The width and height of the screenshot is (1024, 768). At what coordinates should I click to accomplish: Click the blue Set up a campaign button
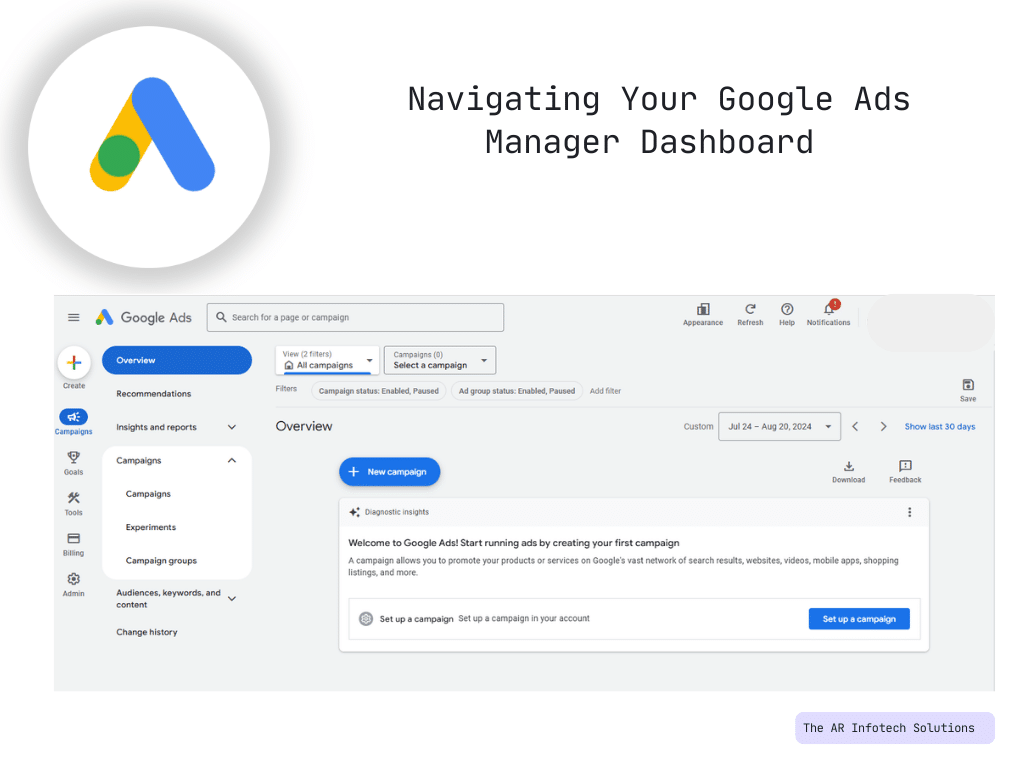pos(859,619)
